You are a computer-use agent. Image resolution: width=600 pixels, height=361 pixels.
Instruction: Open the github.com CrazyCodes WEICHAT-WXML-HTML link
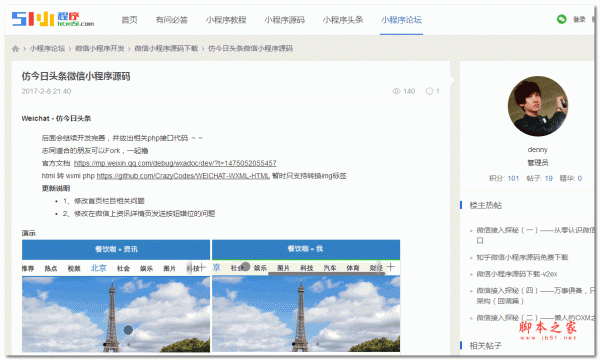click(x=183, y=176)
